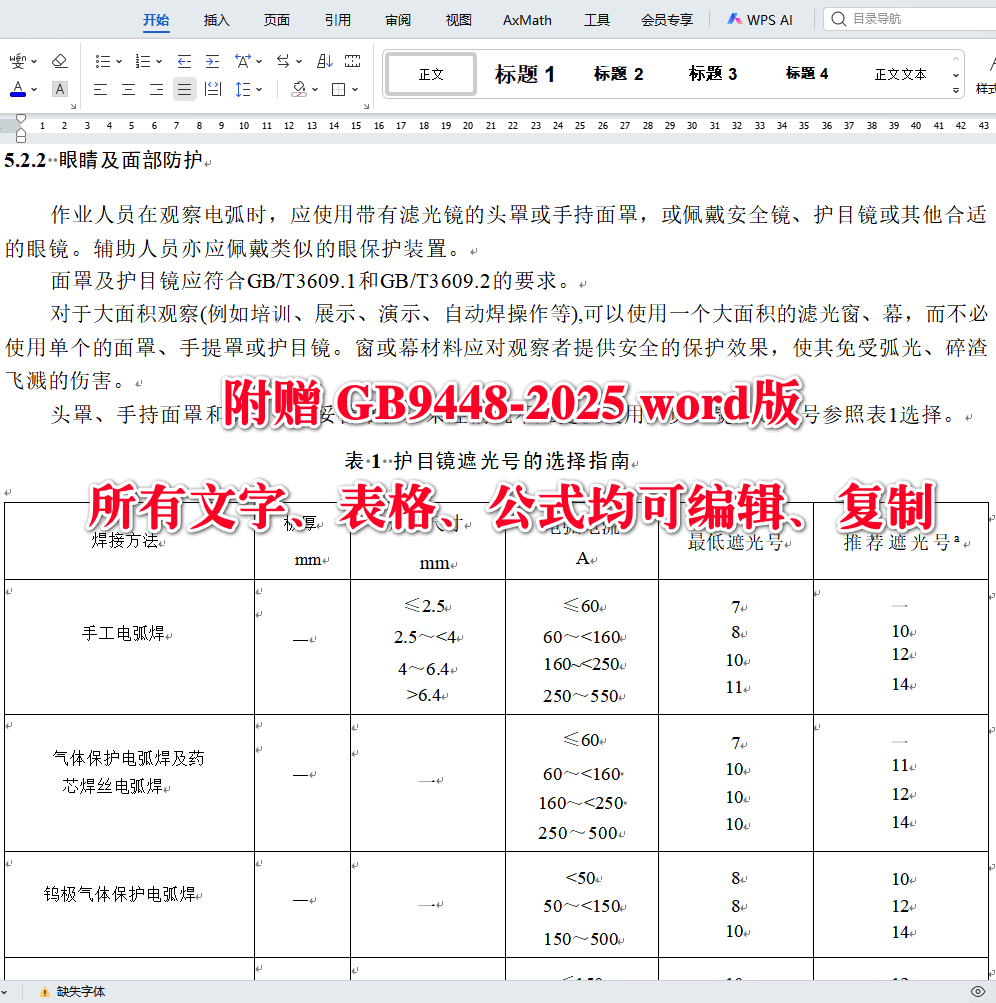Select the bulleted list icon
The width and height of the screenshot is (996, 1003).
click(x=103, y=60)
